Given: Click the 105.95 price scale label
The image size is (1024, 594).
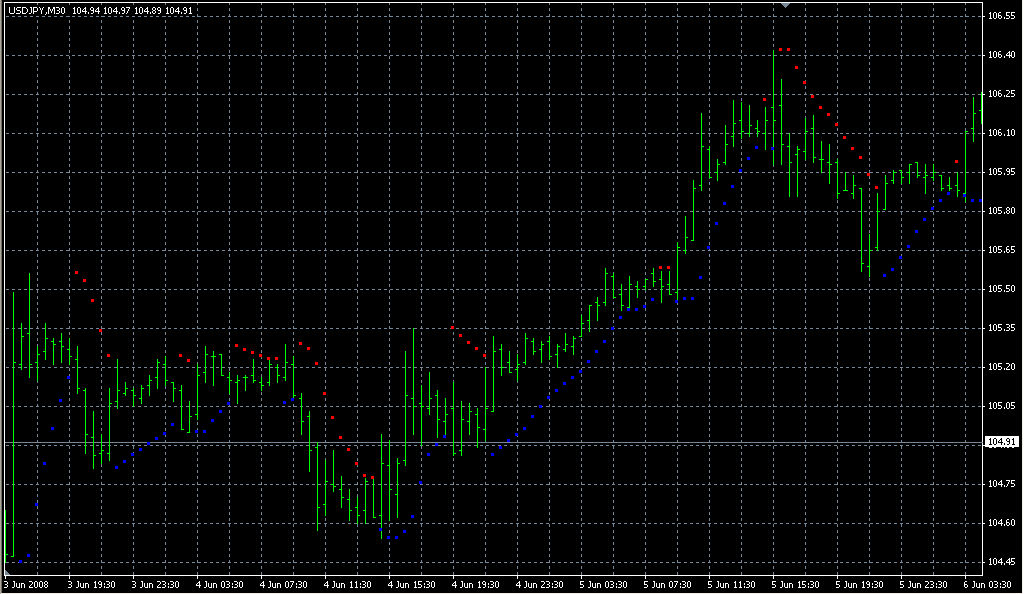Looking at the screenshot, I should click(1001, 172).
